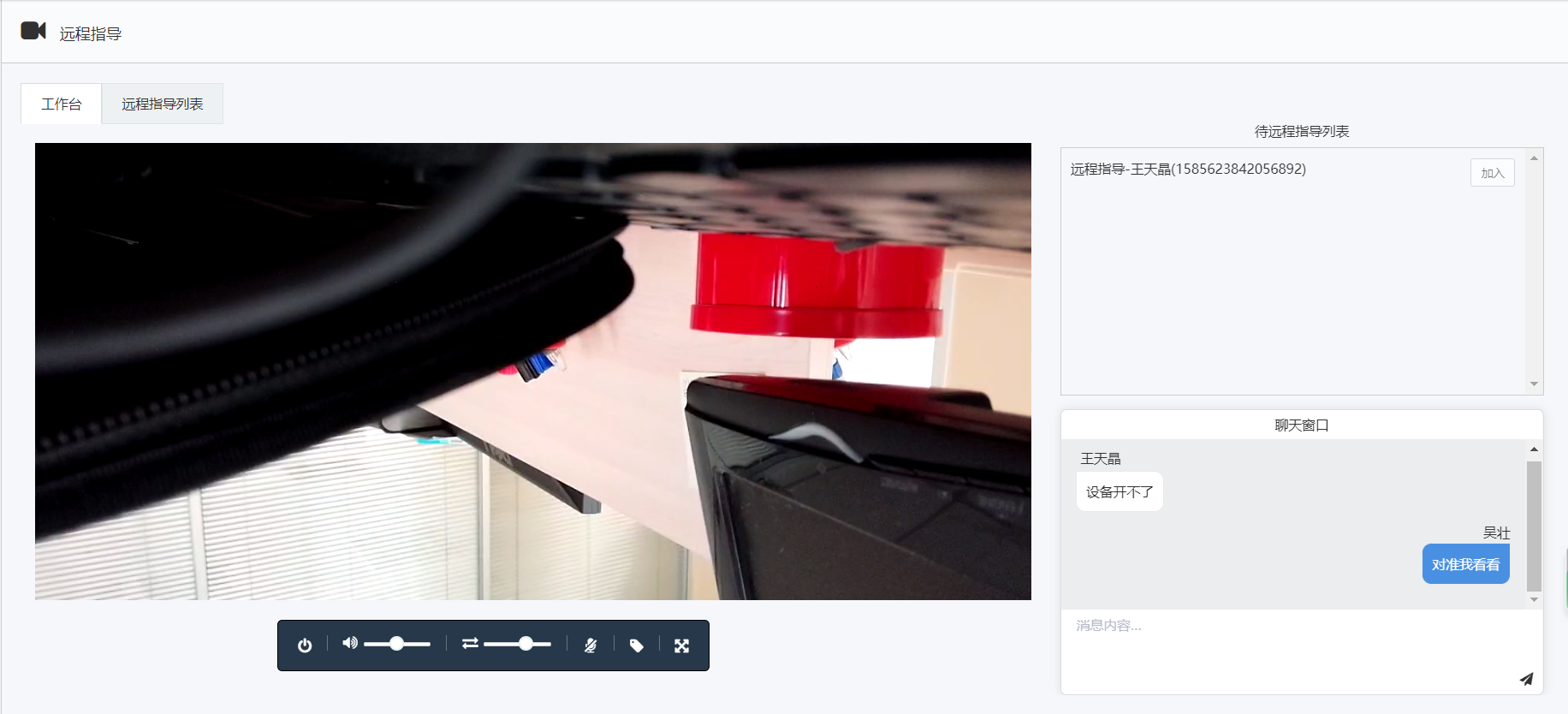
Task: Click the transfer rate slider handle
Action: pos(526,644)
